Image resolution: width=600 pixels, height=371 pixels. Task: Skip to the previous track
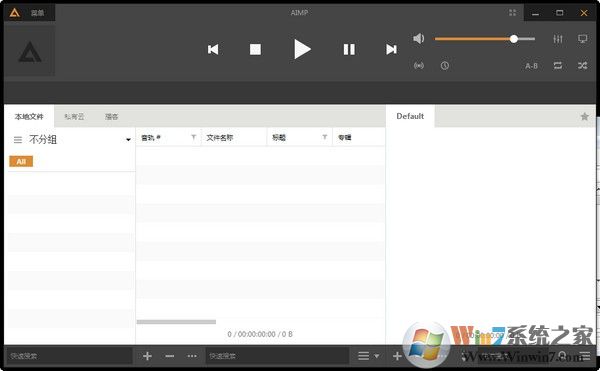(x=213, y=49)
